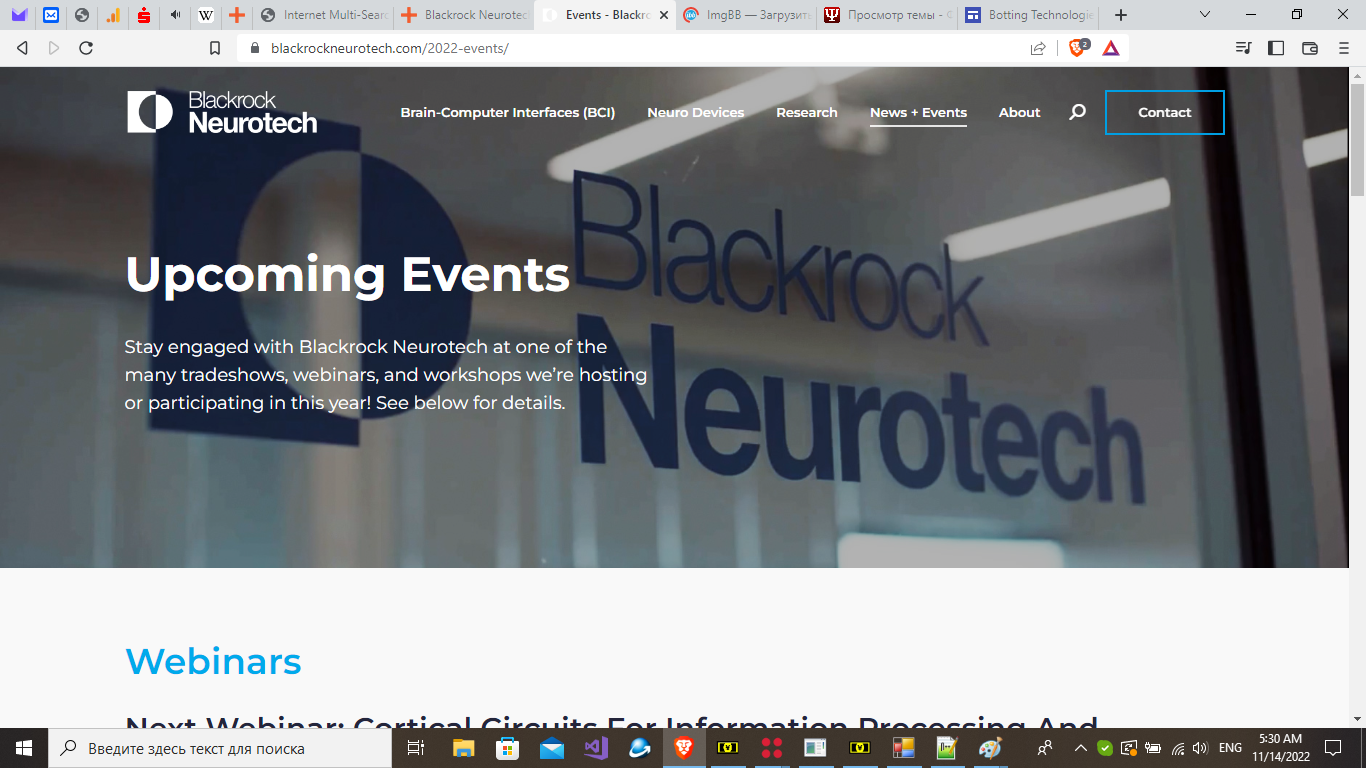Image resolution: width=1366 pixels, height=768 pixels.
Task: Open the Paint palette taskbar icon
Action: (x=990, y=748)
